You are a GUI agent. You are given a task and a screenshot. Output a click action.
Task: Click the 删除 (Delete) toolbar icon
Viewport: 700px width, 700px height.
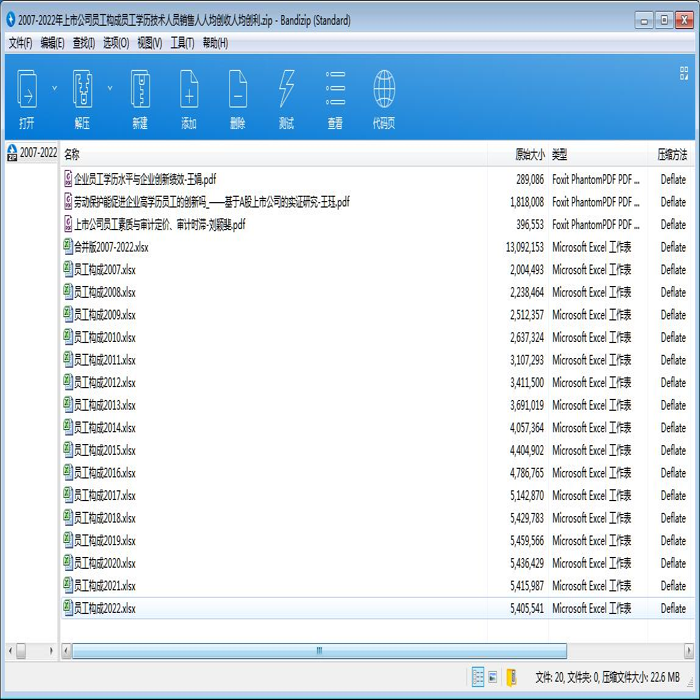[238, 99]
